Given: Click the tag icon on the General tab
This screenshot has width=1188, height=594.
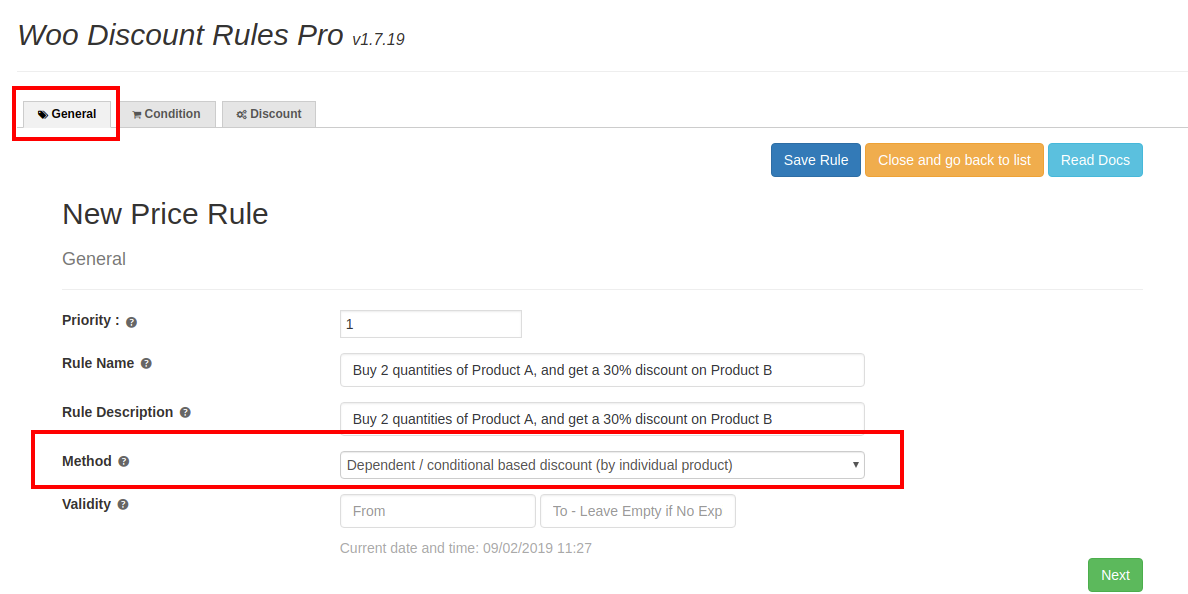Looking at the screenshot, I should pos(43,113).
